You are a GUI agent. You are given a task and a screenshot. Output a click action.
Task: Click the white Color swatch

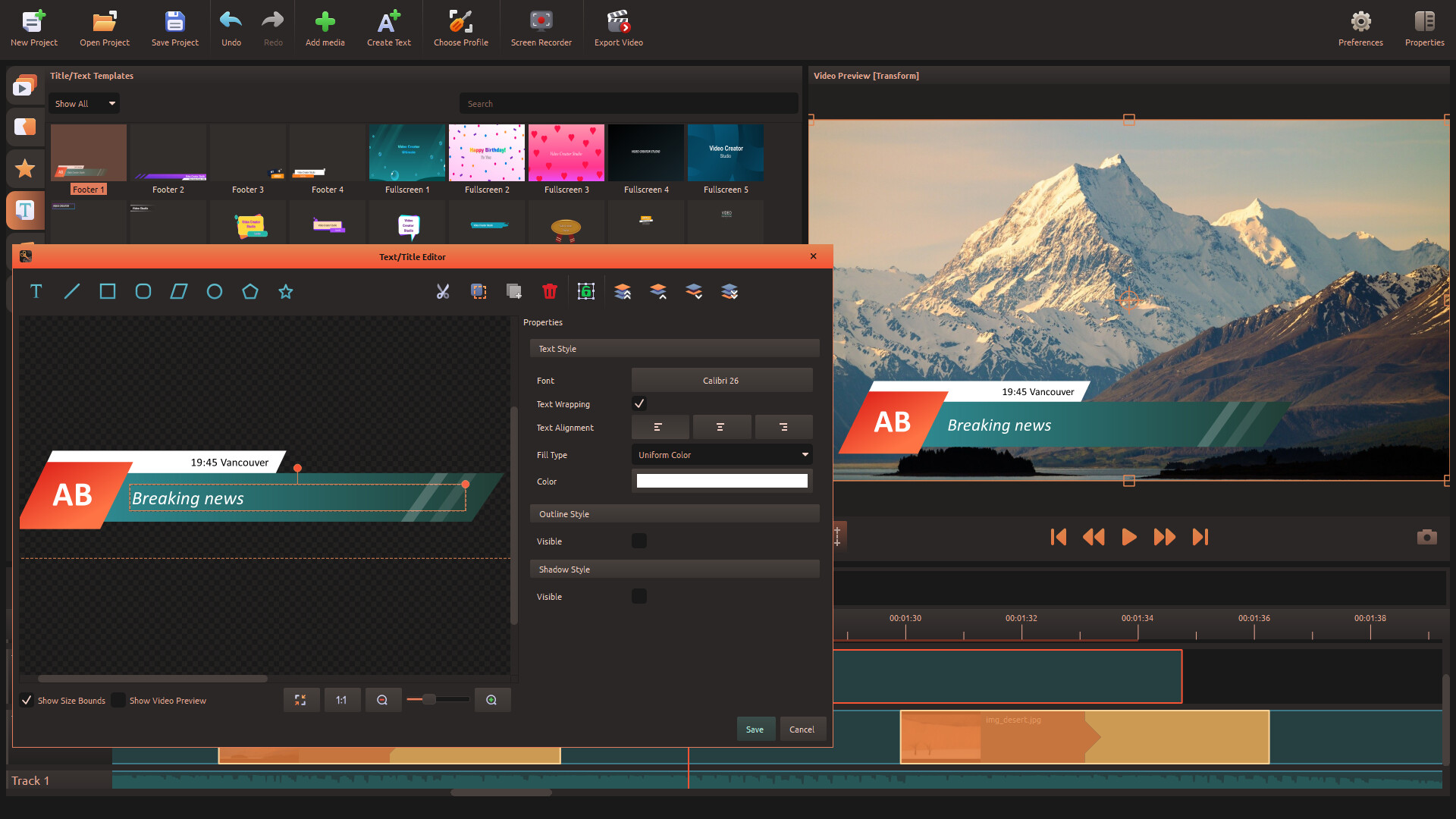[721, 481]
